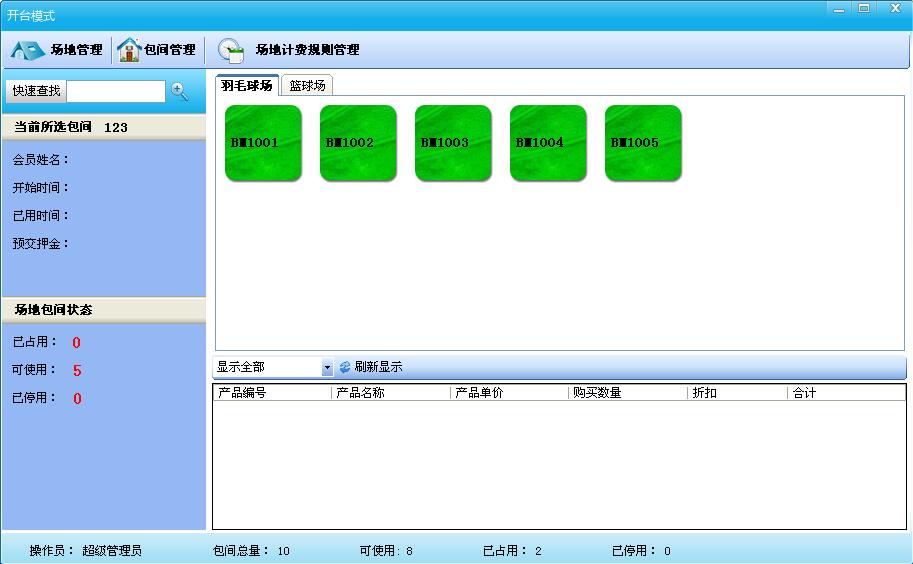Click the 包间管理 house icon
The width and height of the screenshot is (913, 564).
pyautogui.click(x=128, y=50)
